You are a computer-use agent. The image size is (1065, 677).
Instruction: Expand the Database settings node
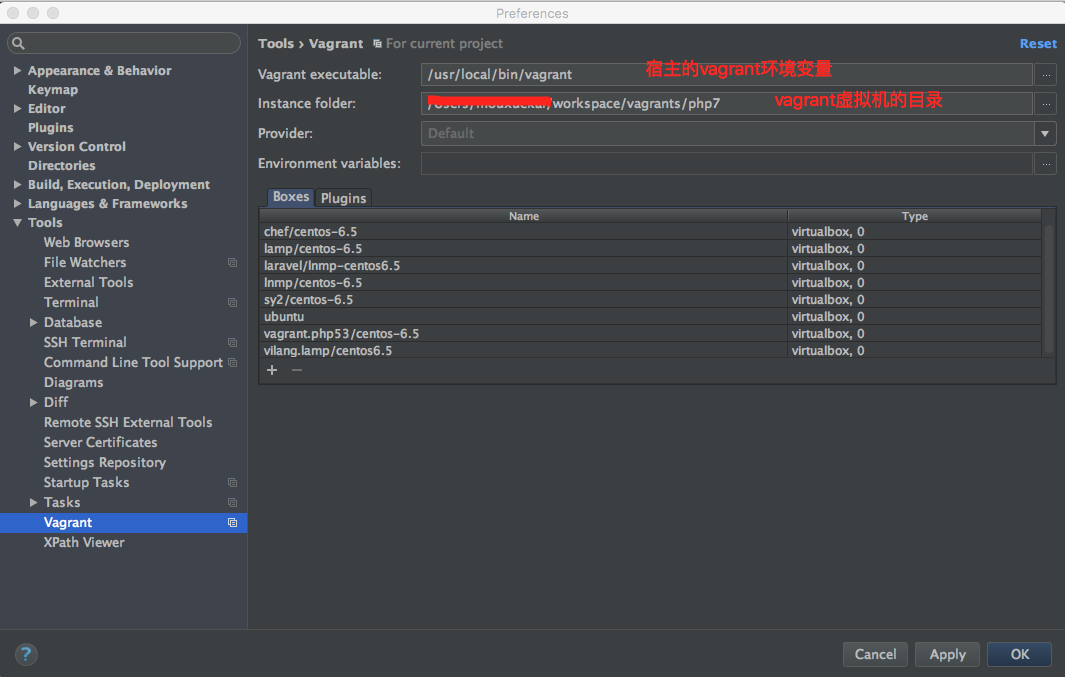pos(33,322)
